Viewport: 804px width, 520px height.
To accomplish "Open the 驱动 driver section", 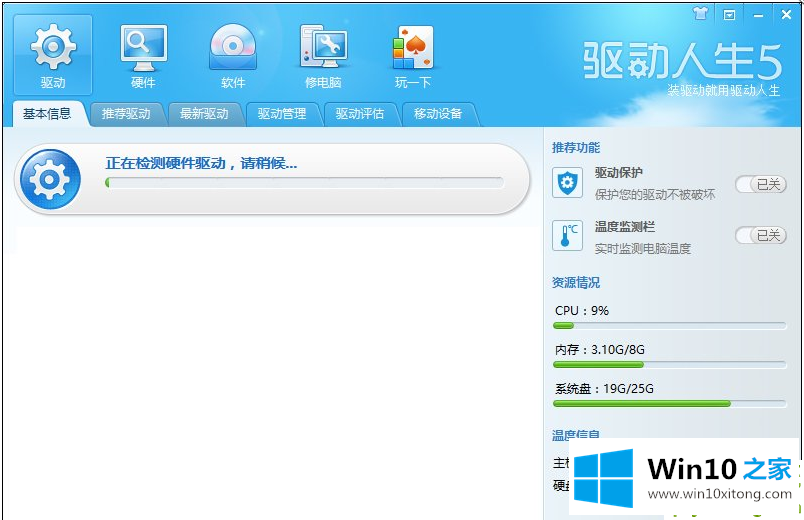I will [x=53, y=55].
